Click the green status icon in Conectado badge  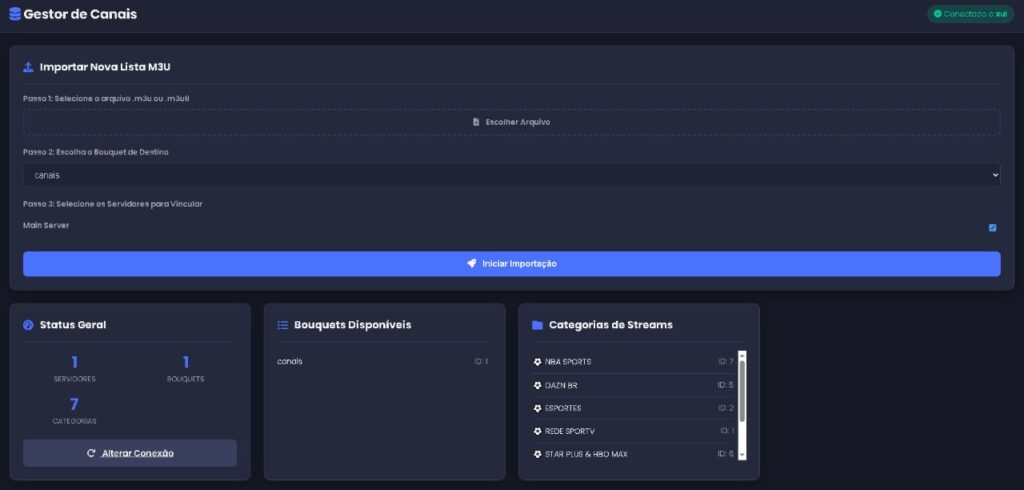pos(938,14)
